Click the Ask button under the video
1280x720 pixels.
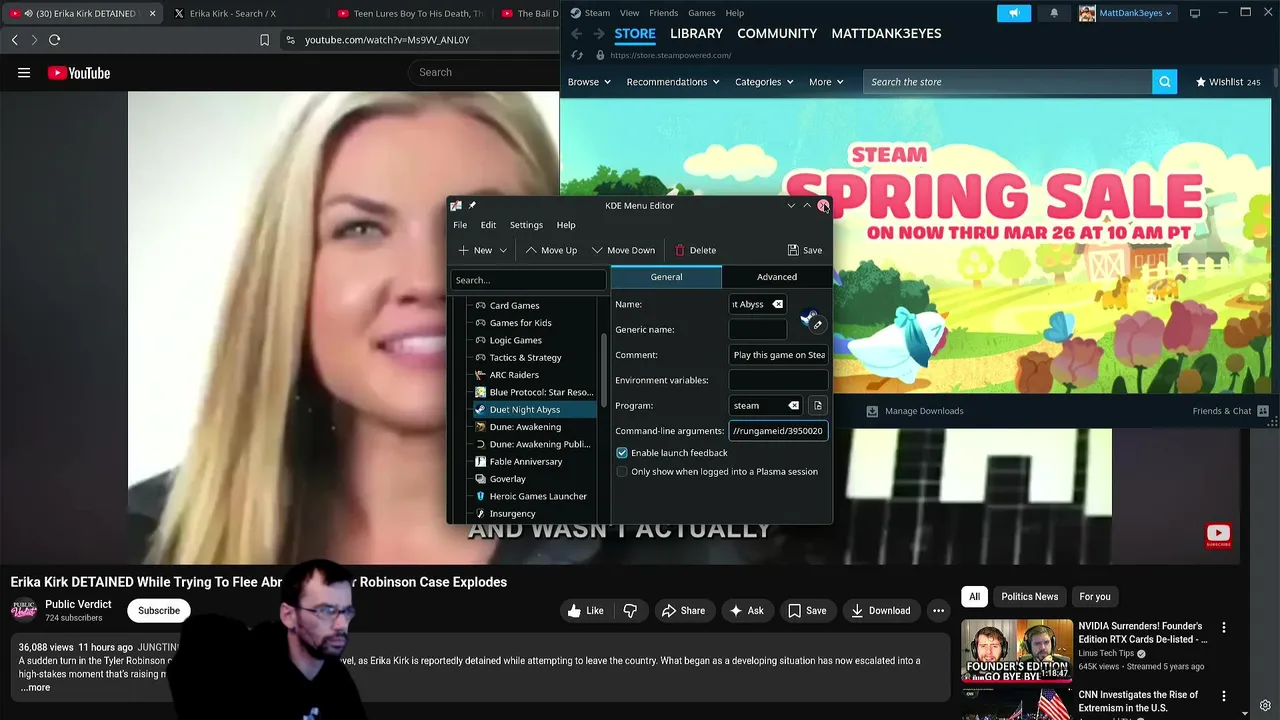point(746,611)
